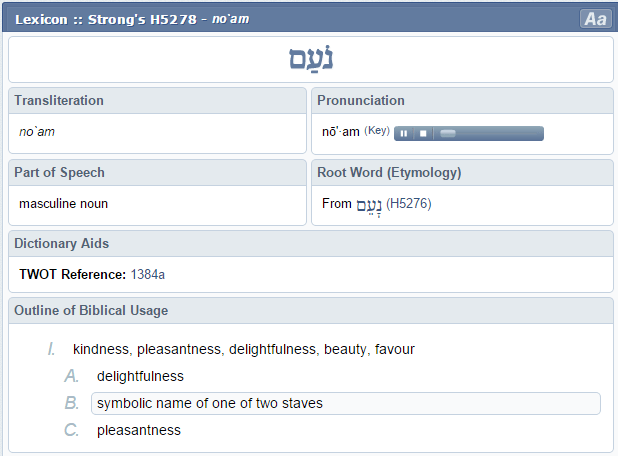Click the pronunciation text nō'·am
The height and width of the screenshot is (456, 618).
click(x=340, y=132)
